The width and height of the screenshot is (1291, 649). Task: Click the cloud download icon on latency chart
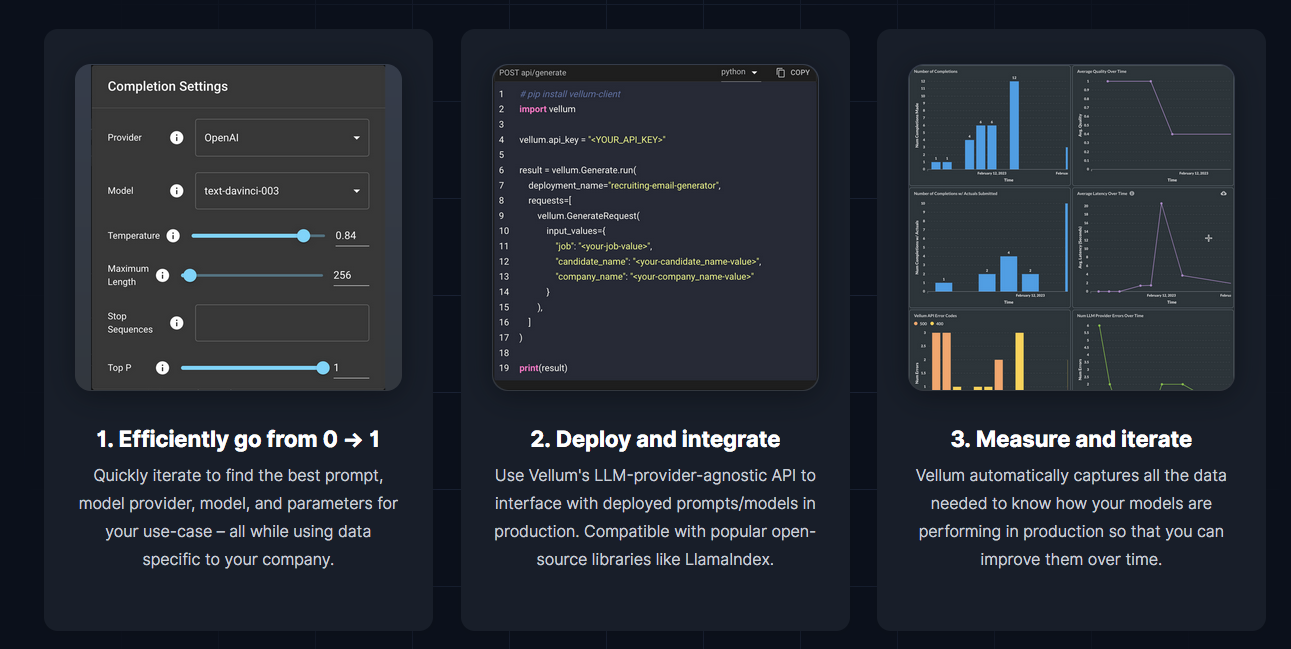coord(1224,193)
